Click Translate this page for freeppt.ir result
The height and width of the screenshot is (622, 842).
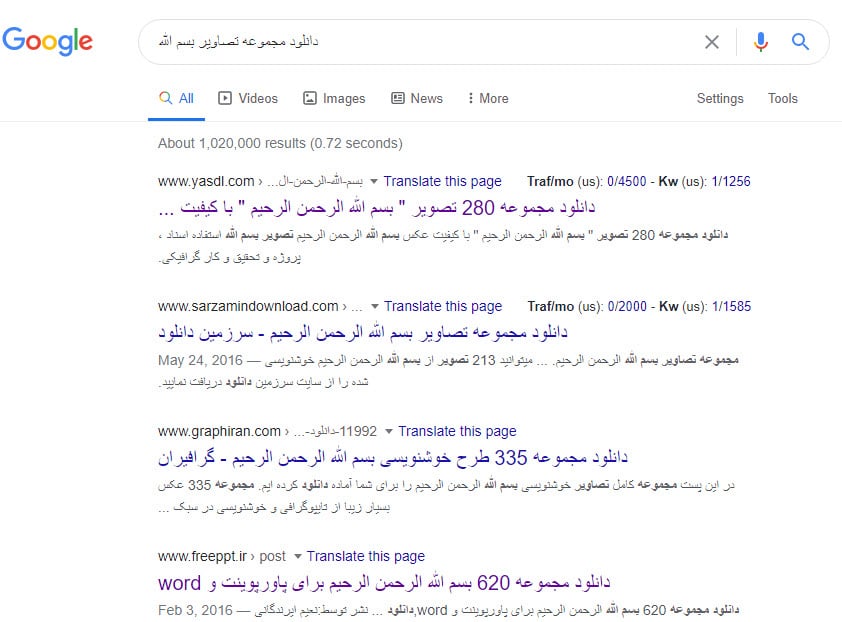click(366, 556)
